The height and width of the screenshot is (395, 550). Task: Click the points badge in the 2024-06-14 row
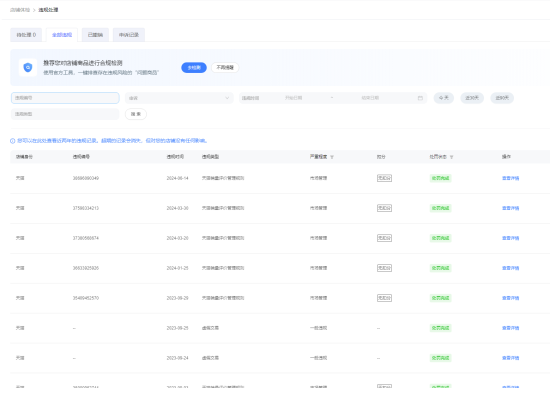coord(384,178)
